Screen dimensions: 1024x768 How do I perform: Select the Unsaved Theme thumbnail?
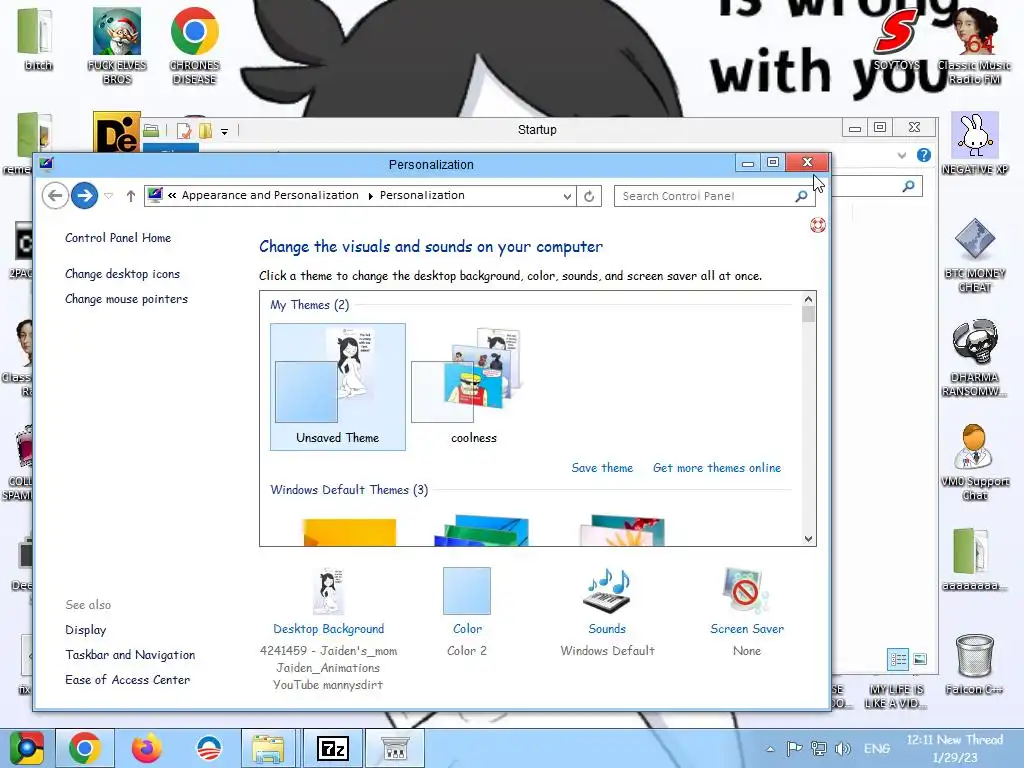(338, 387)
